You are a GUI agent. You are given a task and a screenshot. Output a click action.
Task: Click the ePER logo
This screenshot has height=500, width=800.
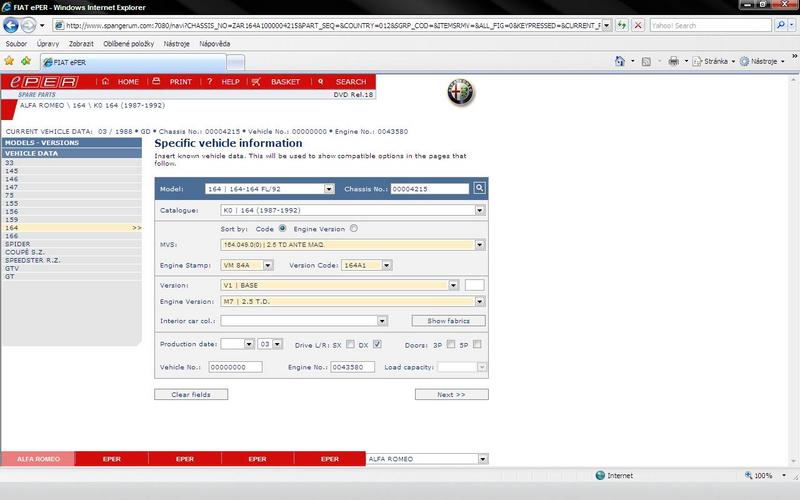(x=44, y=82)
